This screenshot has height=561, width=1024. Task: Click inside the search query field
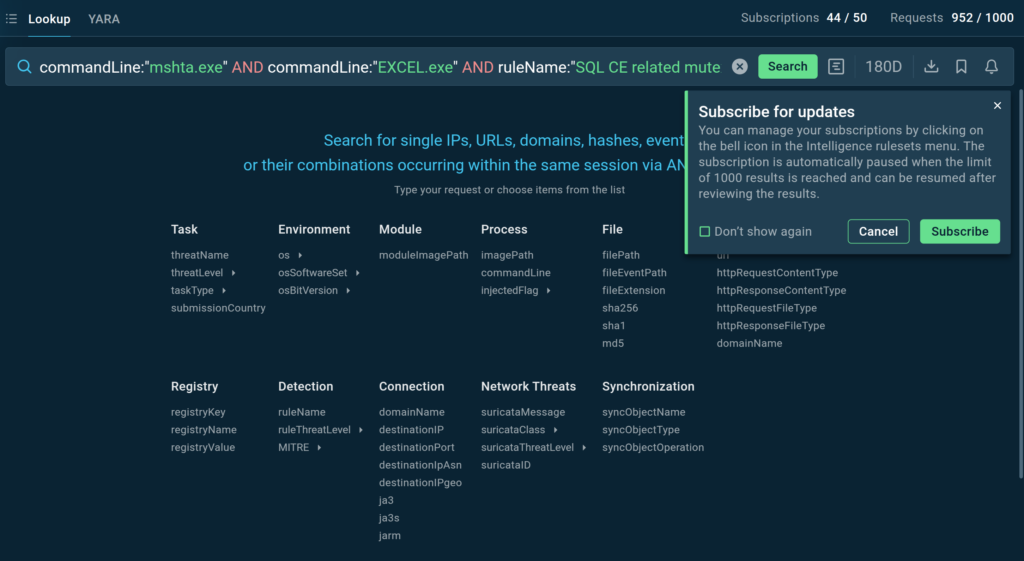pyautogui.click(x=380, y=67)
